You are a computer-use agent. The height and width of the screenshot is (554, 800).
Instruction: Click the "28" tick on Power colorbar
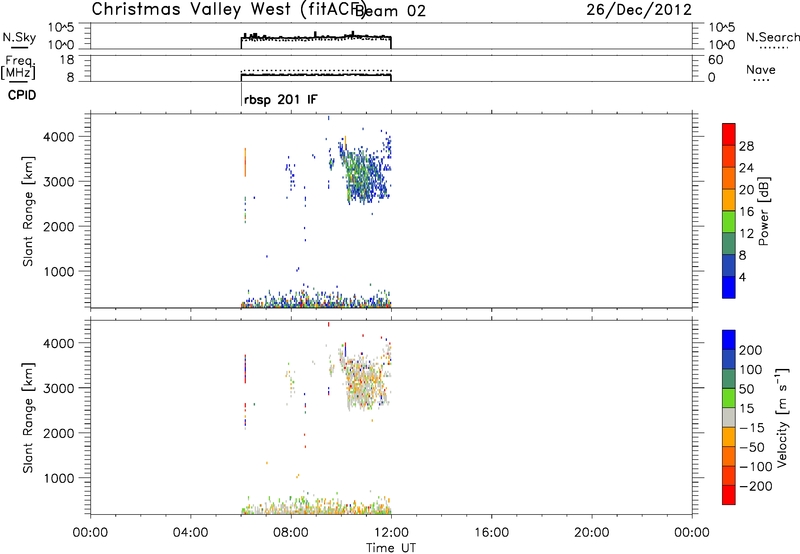(746, 146)
